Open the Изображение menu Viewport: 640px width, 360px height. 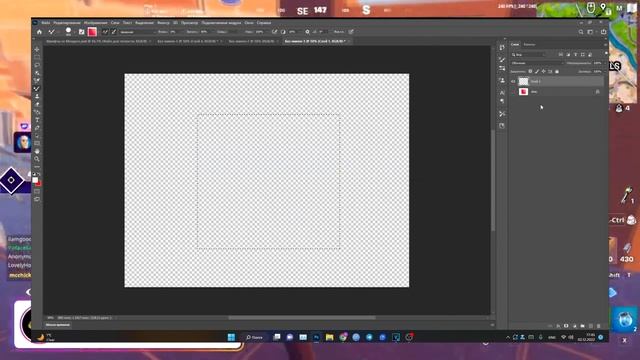click(x=96, y=23)
